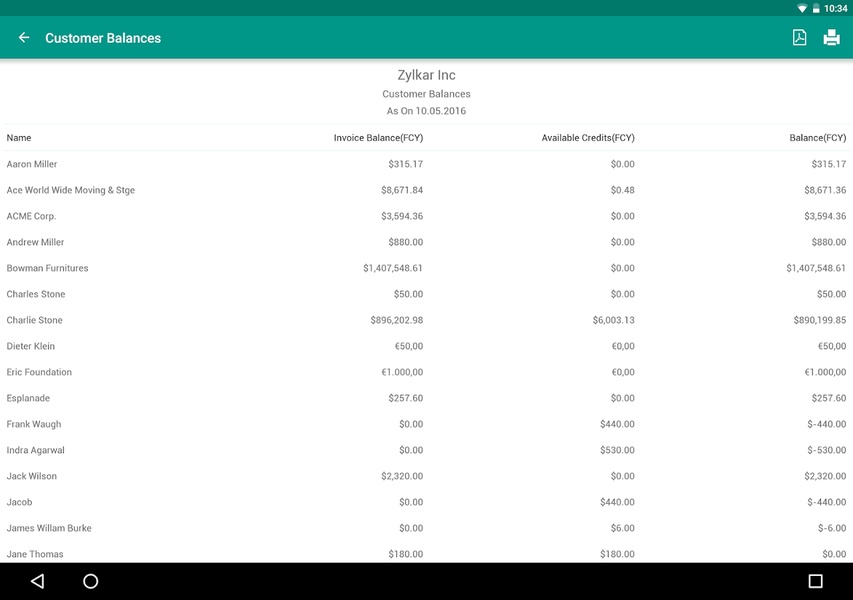
Task: Open Andrew Miller customer row
Action: pos(426,242)
